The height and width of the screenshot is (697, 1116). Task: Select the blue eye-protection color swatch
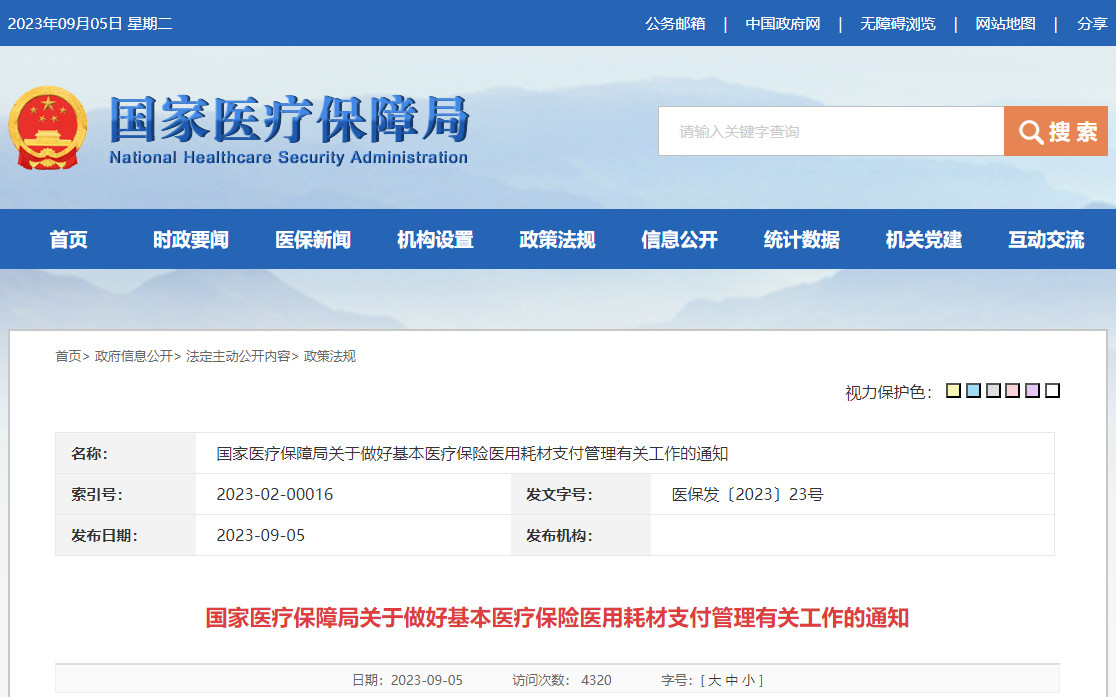[x=973, y=390]
